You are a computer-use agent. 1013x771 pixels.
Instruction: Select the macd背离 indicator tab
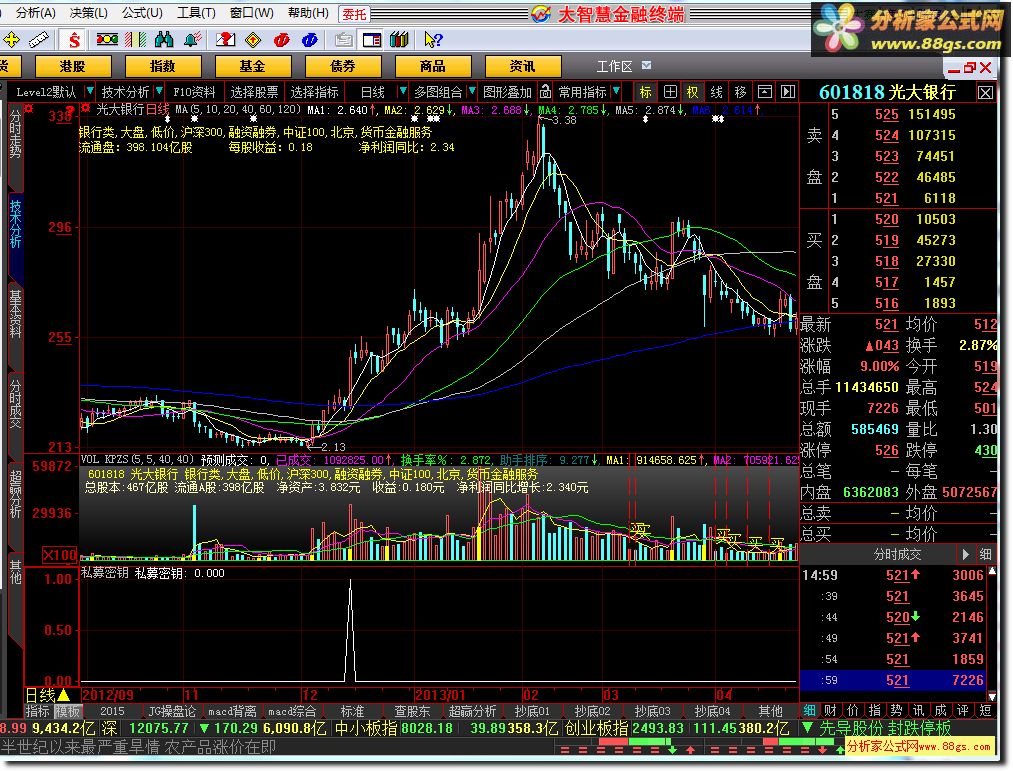pyautogui.click(x=232, y=711)
